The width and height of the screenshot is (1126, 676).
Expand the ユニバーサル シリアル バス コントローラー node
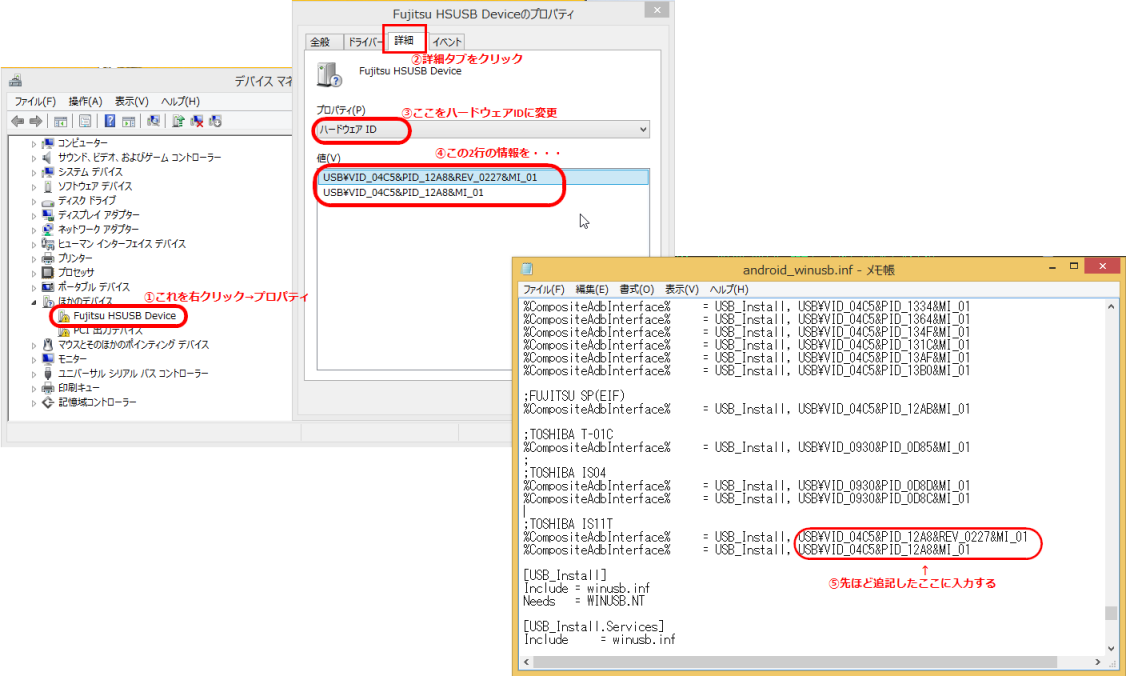pyautogui.click(x=34, y=374)
